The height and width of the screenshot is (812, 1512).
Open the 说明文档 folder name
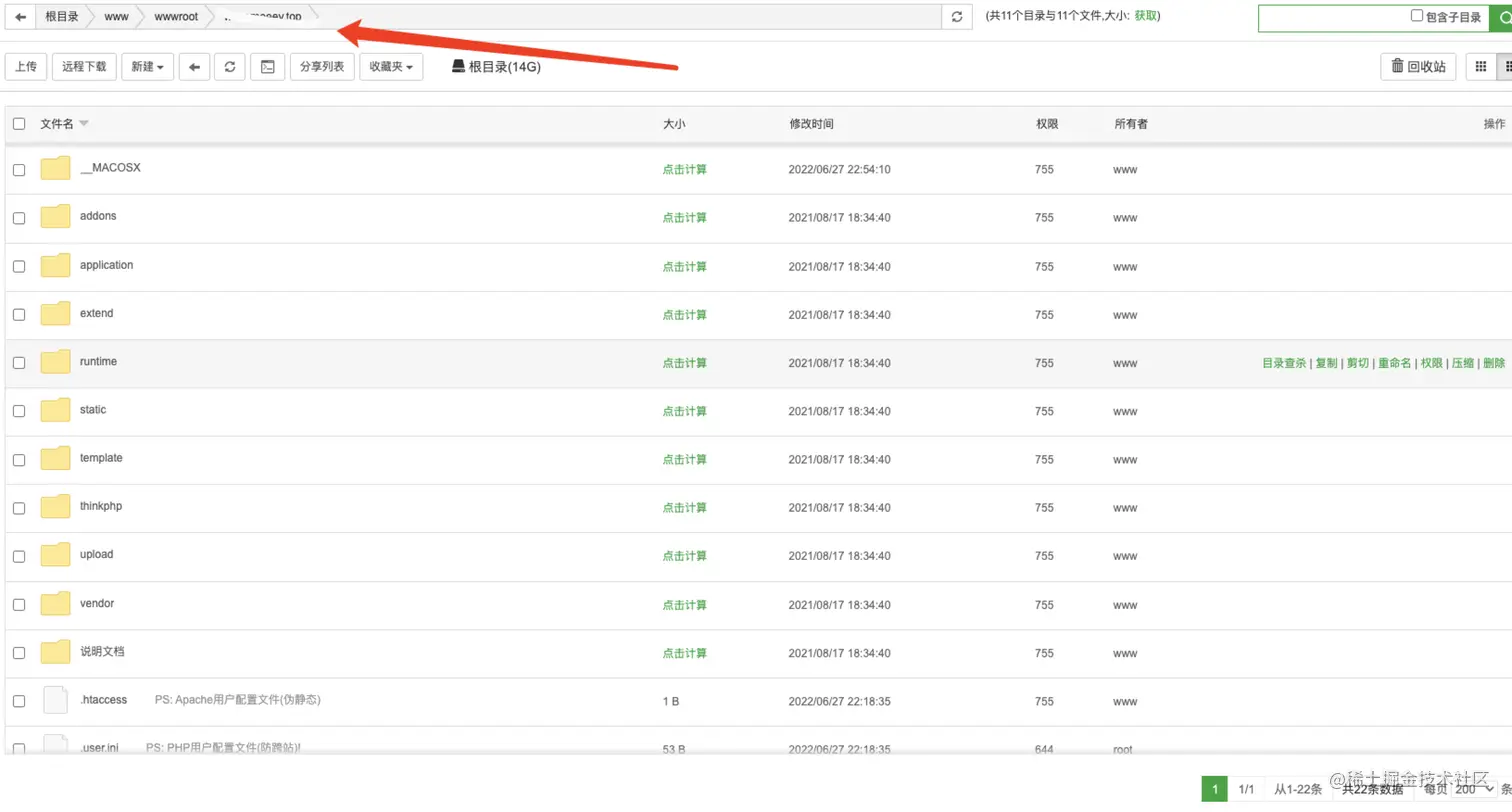click(x=102, y=652)
